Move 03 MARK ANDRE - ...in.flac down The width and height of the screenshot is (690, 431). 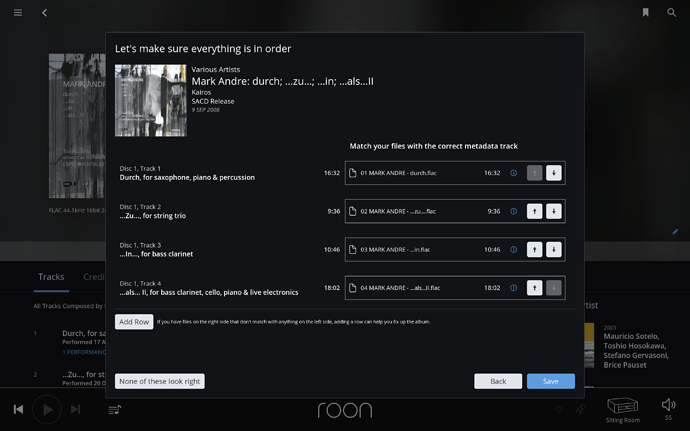(554, 250)
